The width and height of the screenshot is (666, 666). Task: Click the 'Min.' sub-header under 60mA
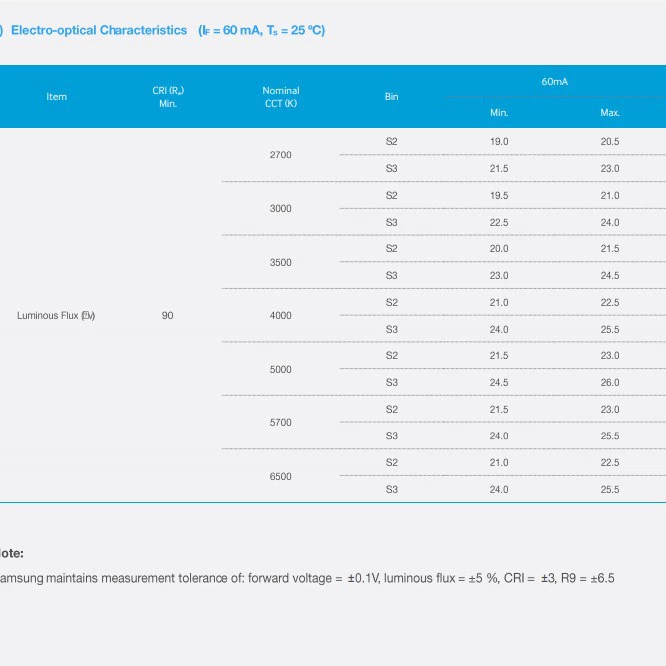tap(499, 113)
